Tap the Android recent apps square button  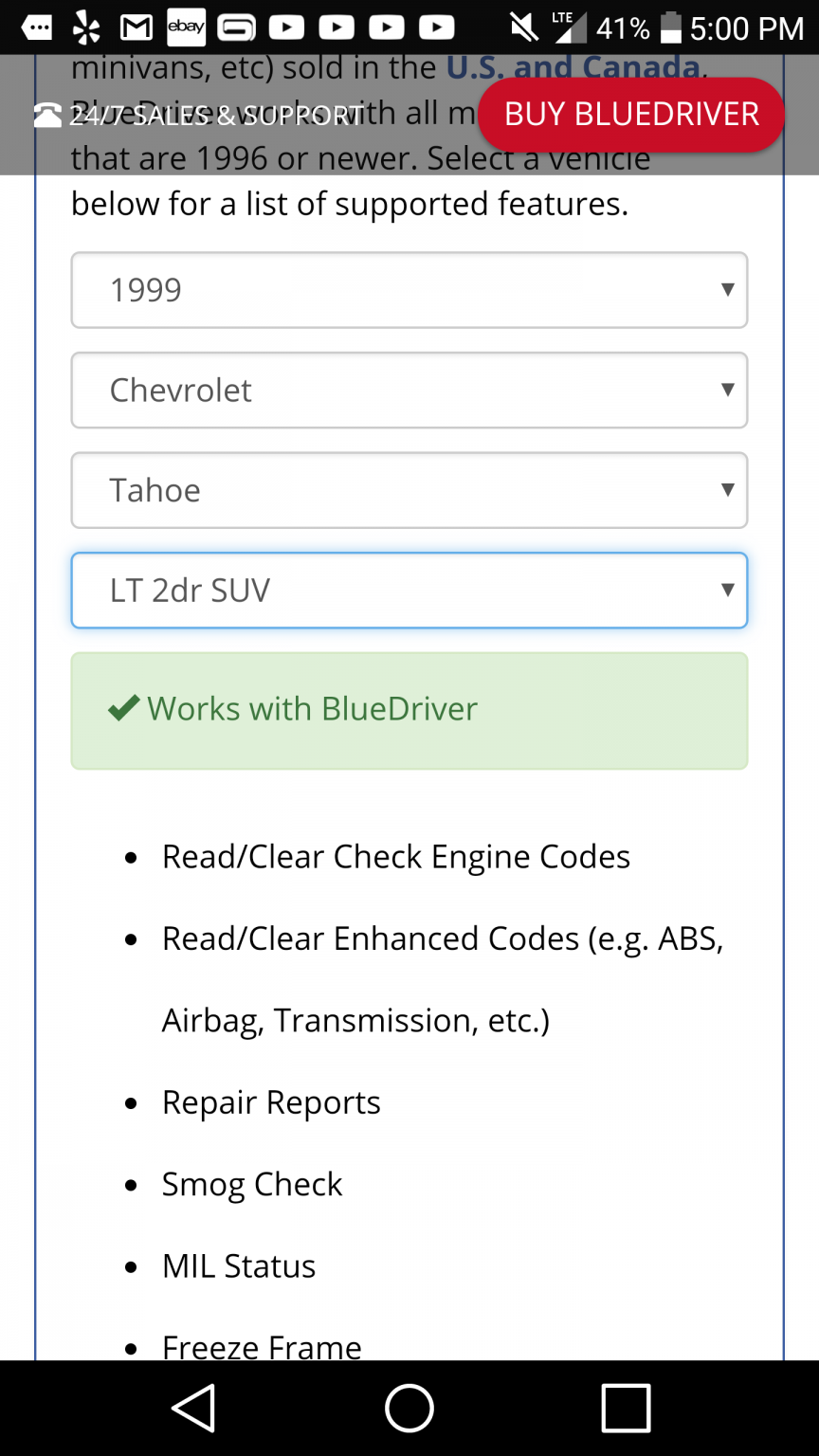(x=626, y=1408)
